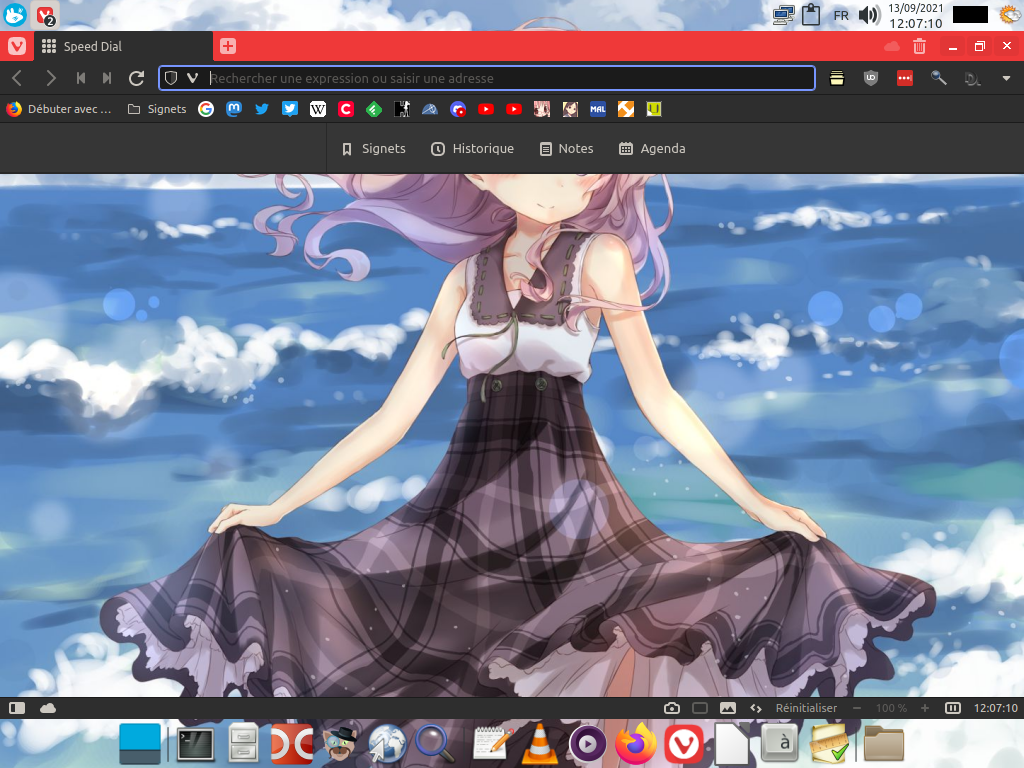Open the red C bookmark
Screen dimensions: 1024x768
[346, 109]
